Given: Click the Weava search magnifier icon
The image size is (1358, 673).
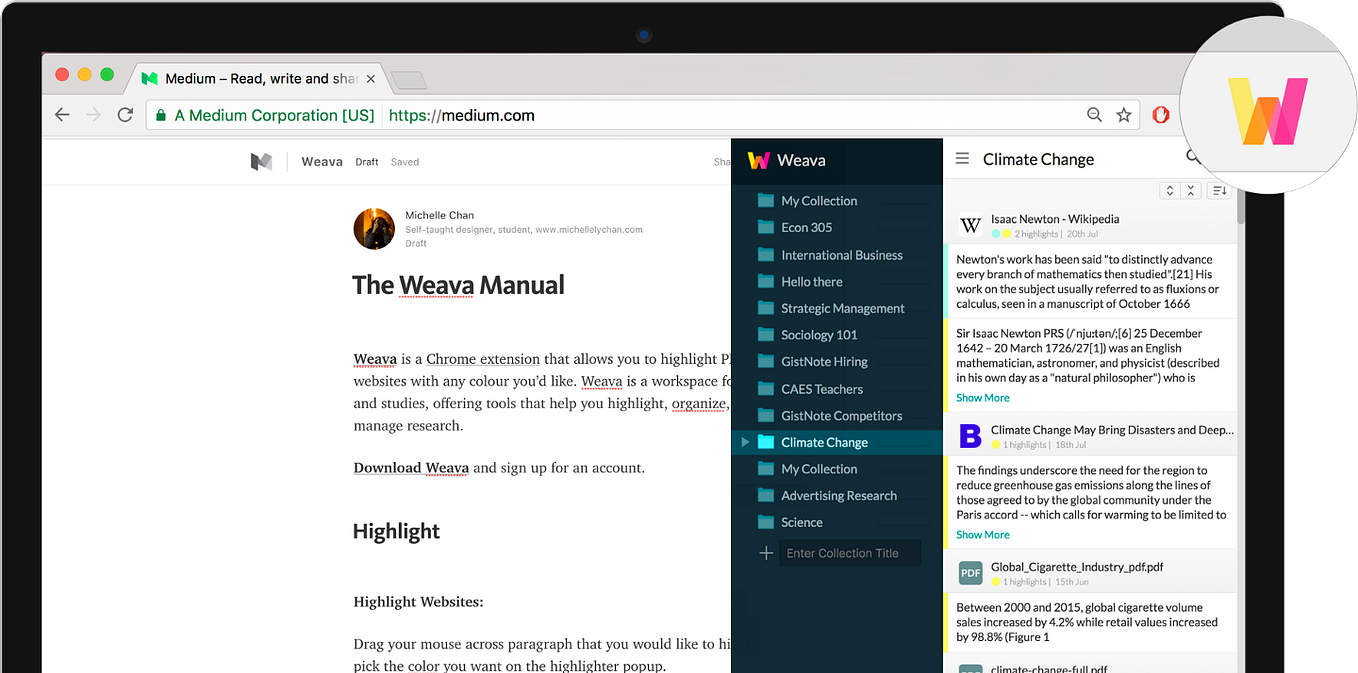Looking at the screenshot, I should tap(1195, 158).
